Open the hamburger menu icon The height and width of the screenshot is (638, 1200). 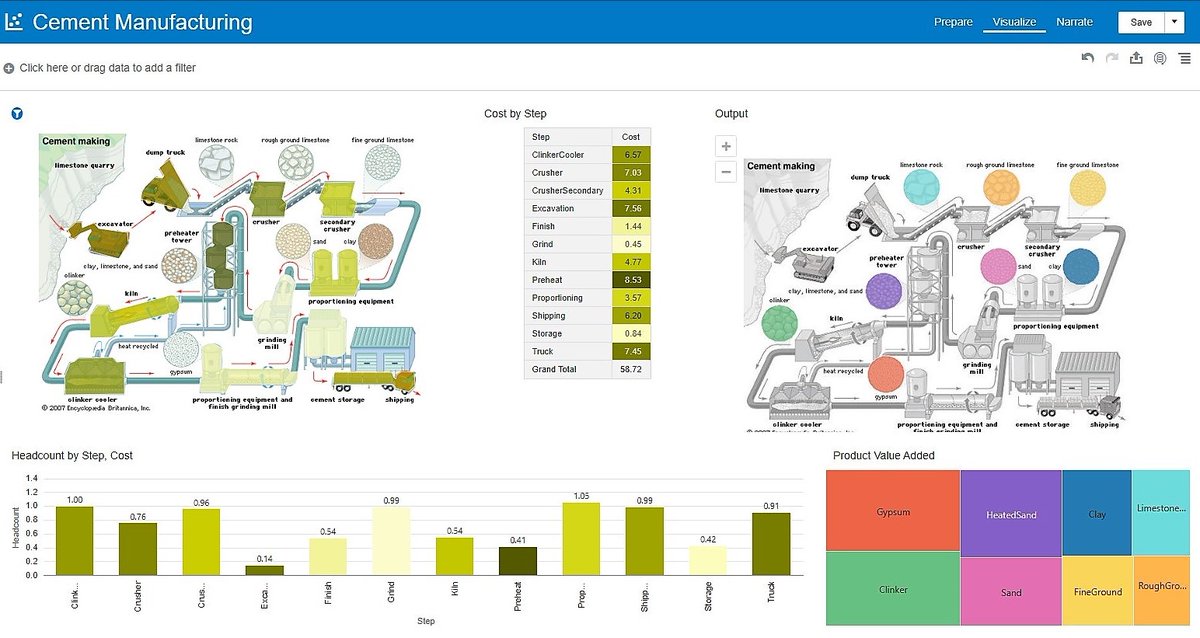click(x=1185, y=57)
